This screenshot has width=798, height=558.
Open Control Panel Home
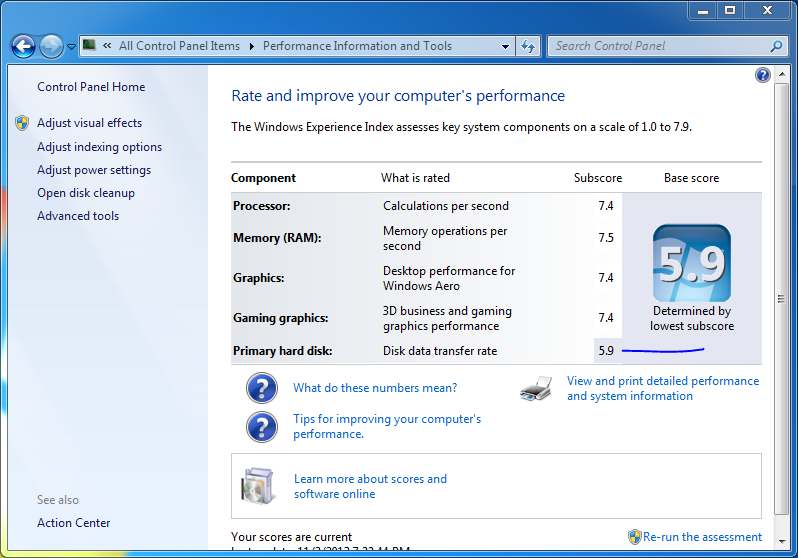[91, 87]
